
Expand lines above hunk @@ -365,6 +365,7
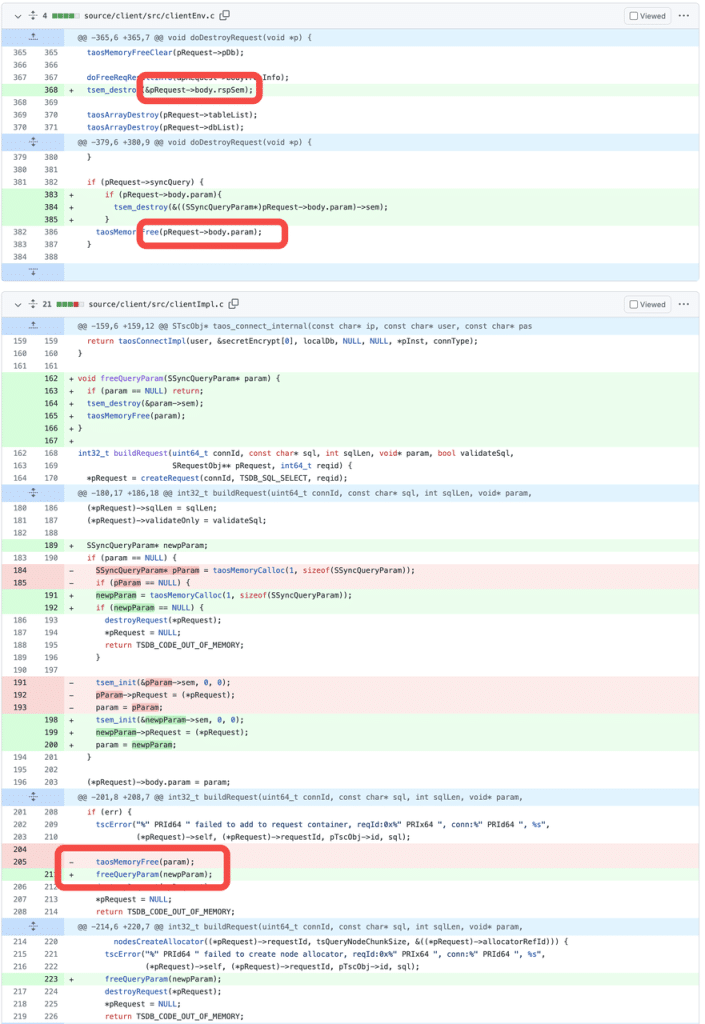(x=34, y=37)
